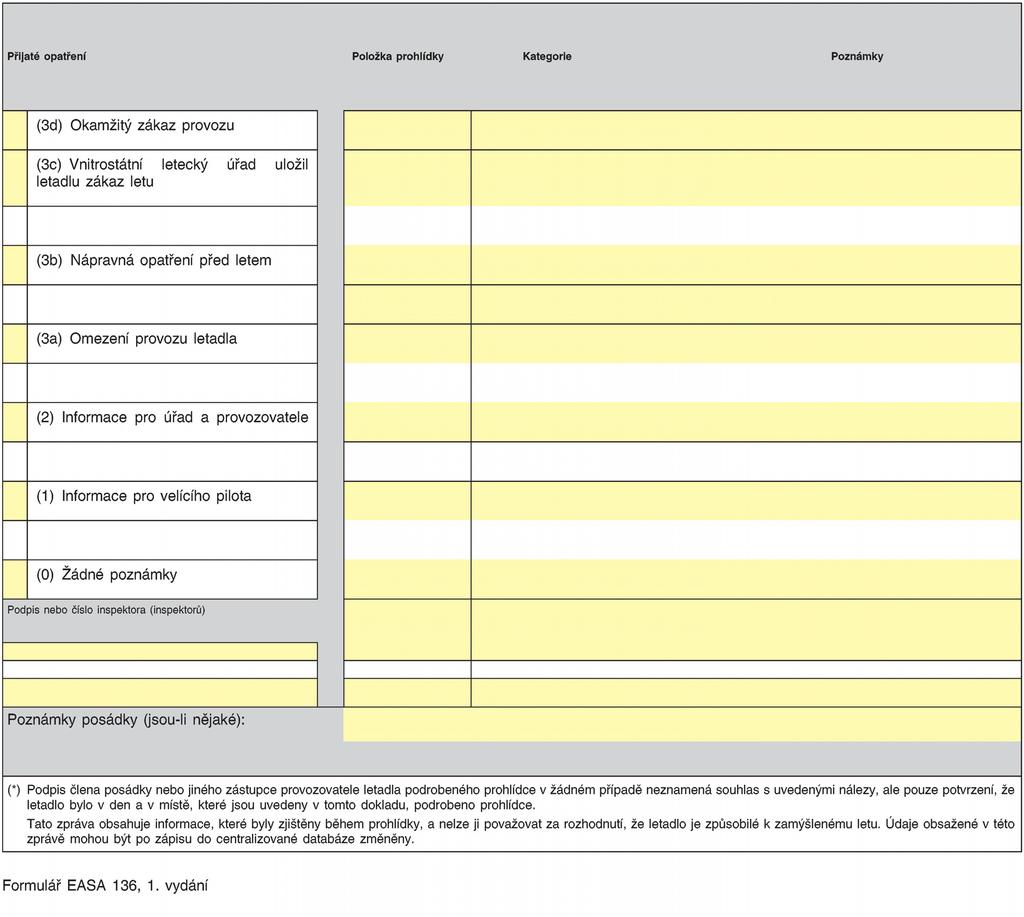This screenshot has width=1024, height=917.
Task: Click the crew remarks yellow input field
Action: (x=682, y=724)
